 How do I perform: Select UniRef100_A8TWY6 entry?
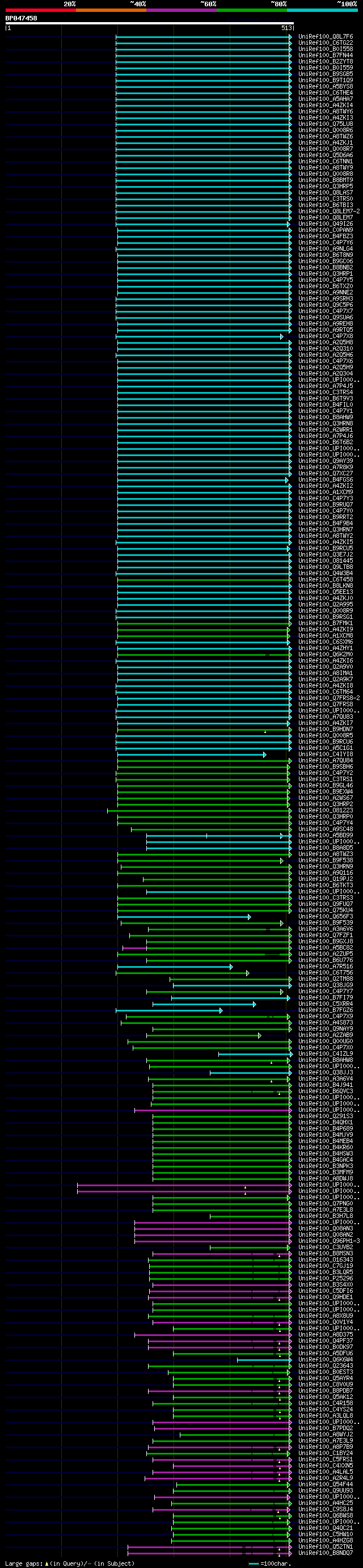pyautogui.click(x=325, y=111)
